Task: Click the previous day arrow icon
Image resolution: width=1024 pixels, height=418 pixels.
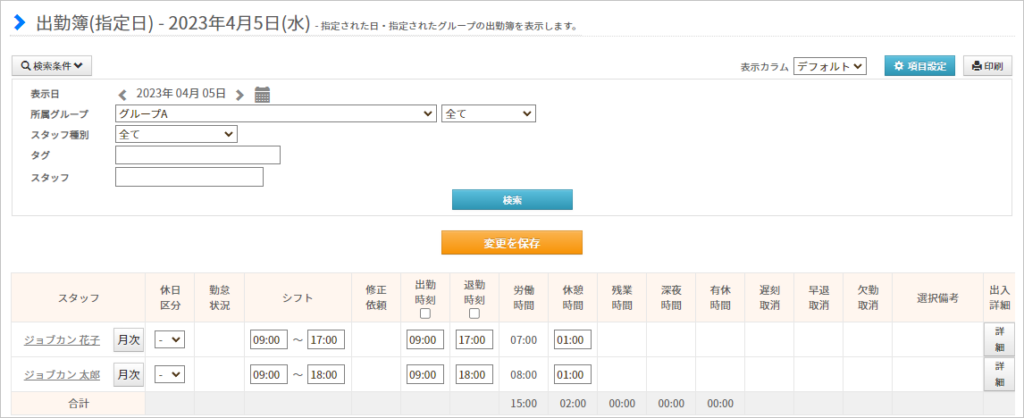Action: 122,95
